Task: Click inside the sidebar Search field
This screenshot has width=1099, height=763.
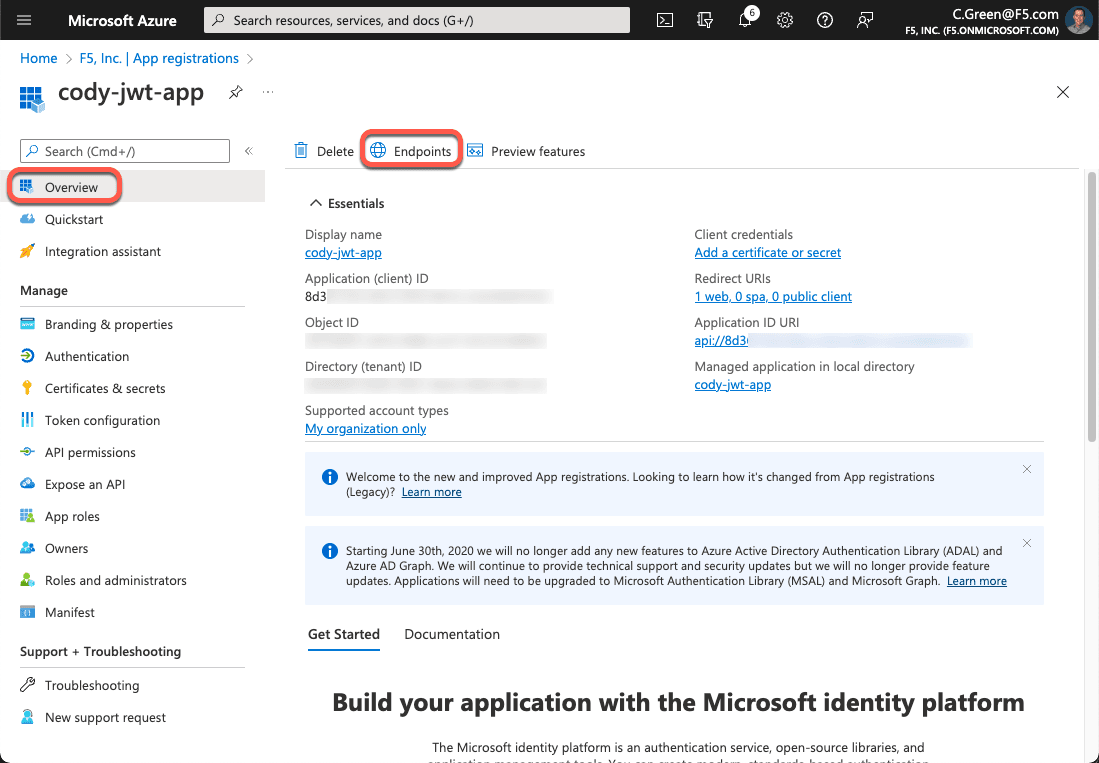Action: 124,150
